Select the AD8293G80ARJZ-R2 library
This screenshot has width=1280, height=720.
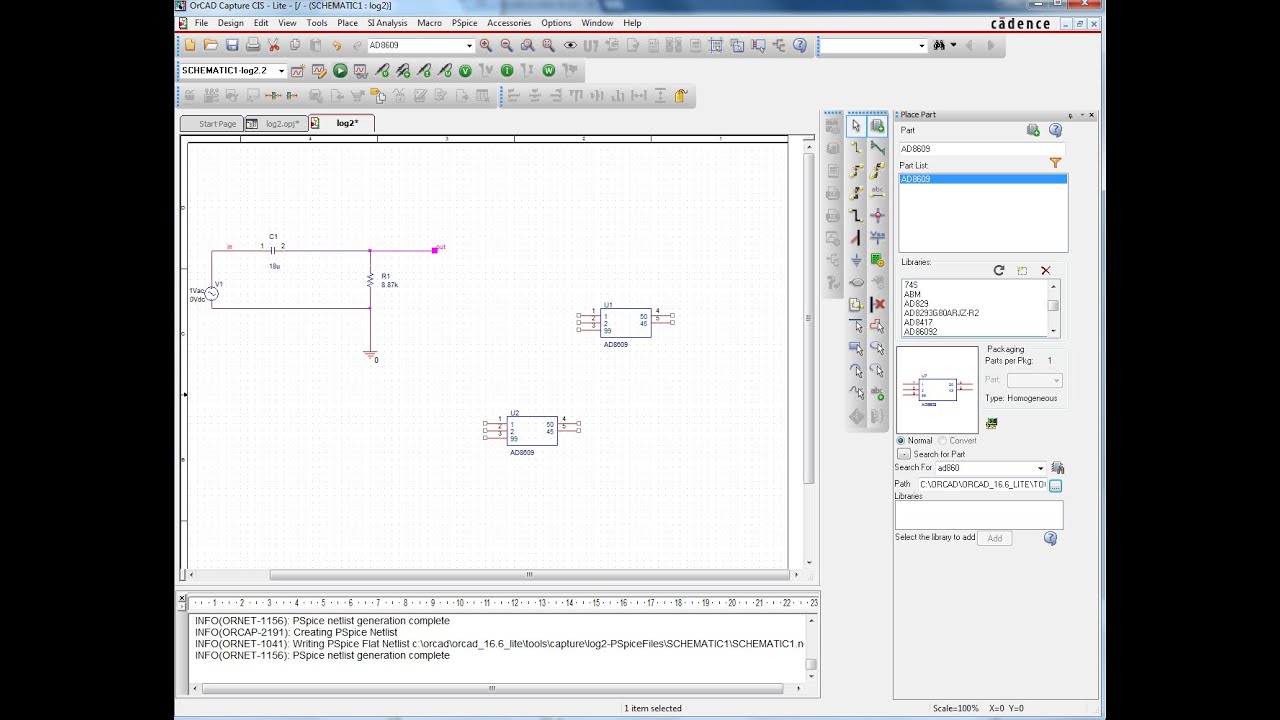(941, 313)
